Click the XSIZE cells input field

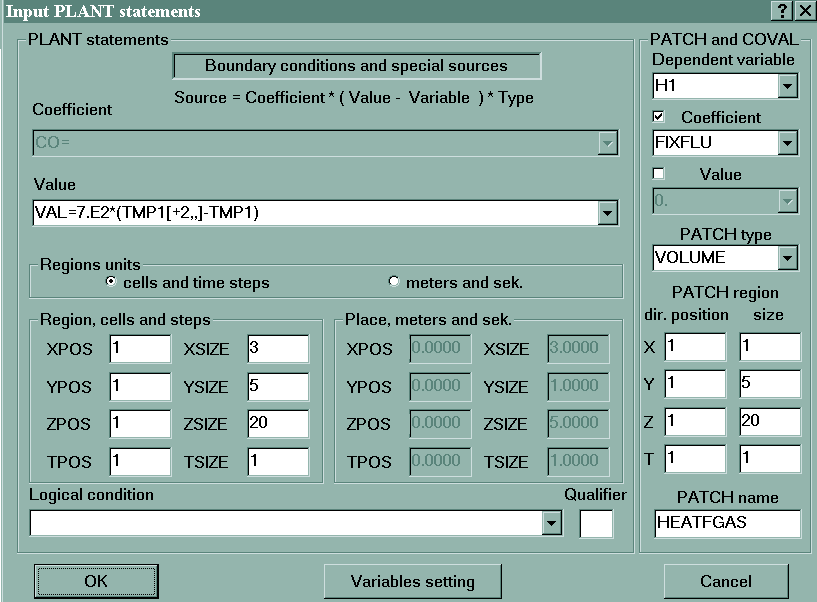click(x=277, y=348)
